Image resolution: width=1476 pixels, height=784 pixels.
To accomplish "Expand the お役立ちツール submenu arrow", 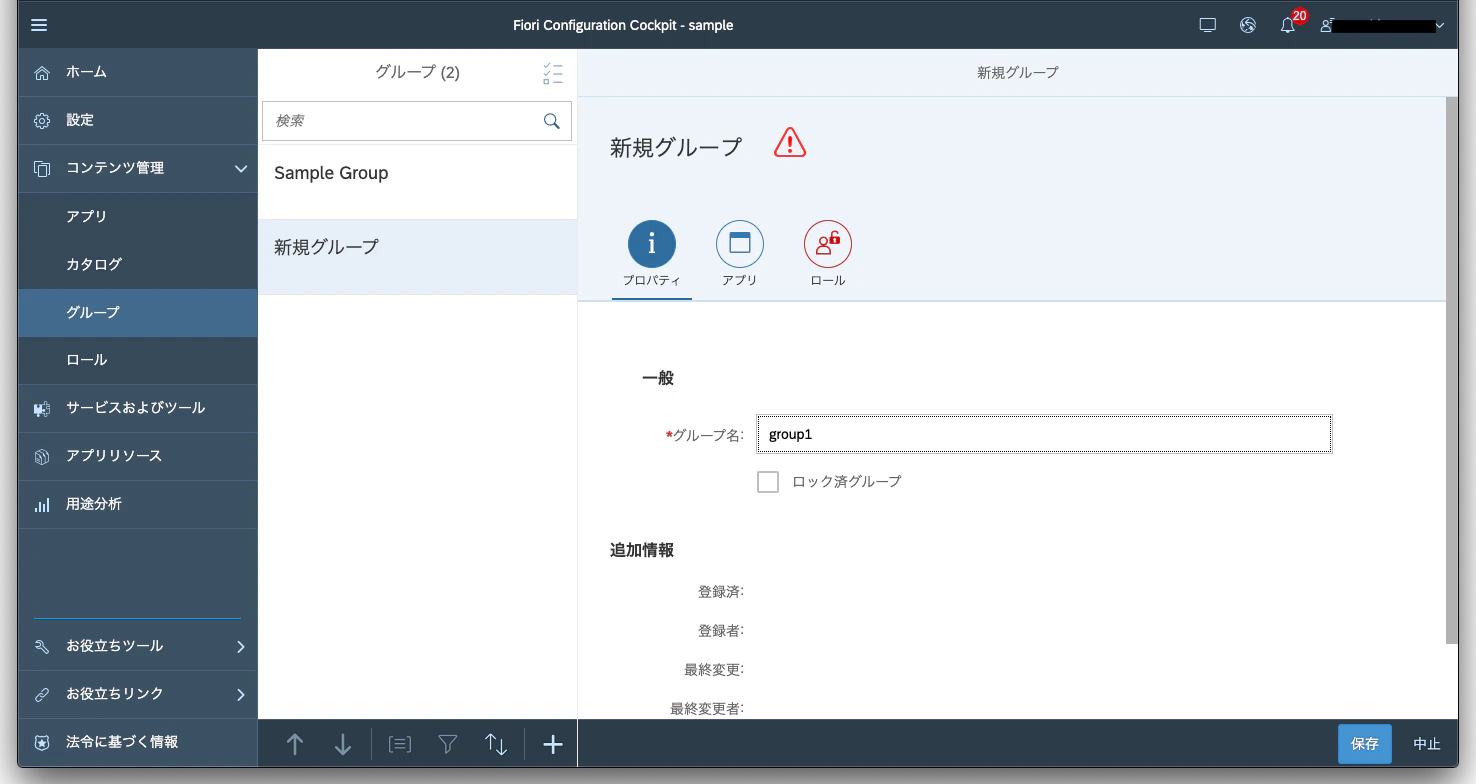I will [x=240, y=647].
